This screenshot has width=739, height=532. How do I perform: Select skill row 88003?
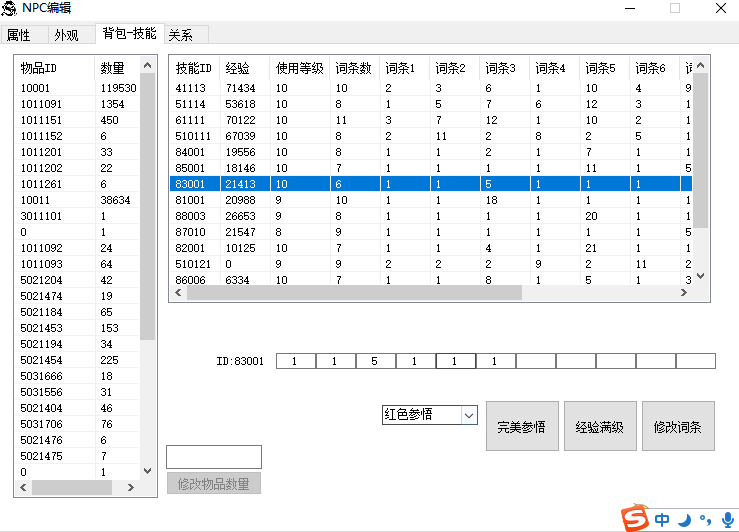coord(431,216)
